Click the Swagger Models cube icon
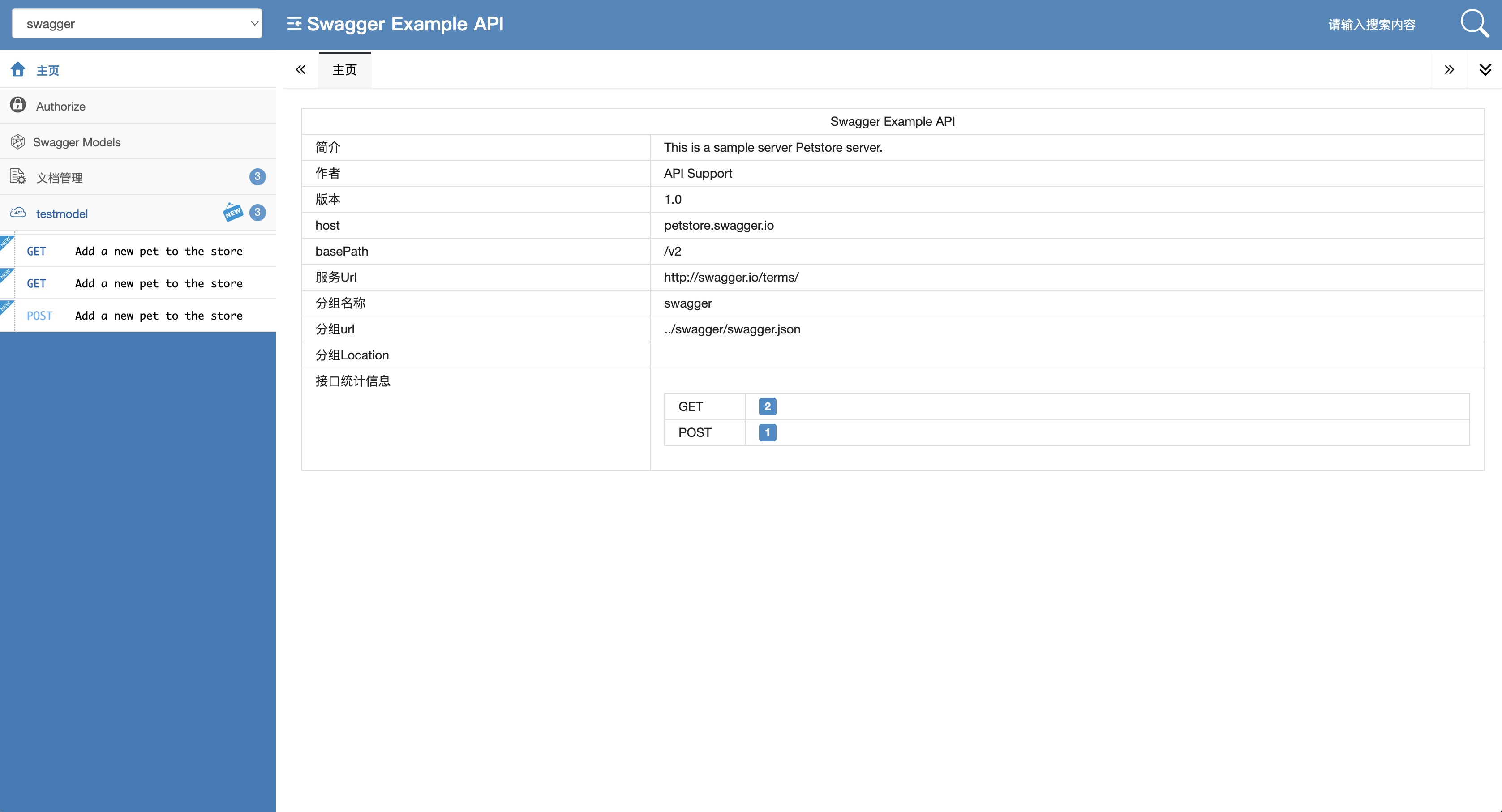 point(17,141)
